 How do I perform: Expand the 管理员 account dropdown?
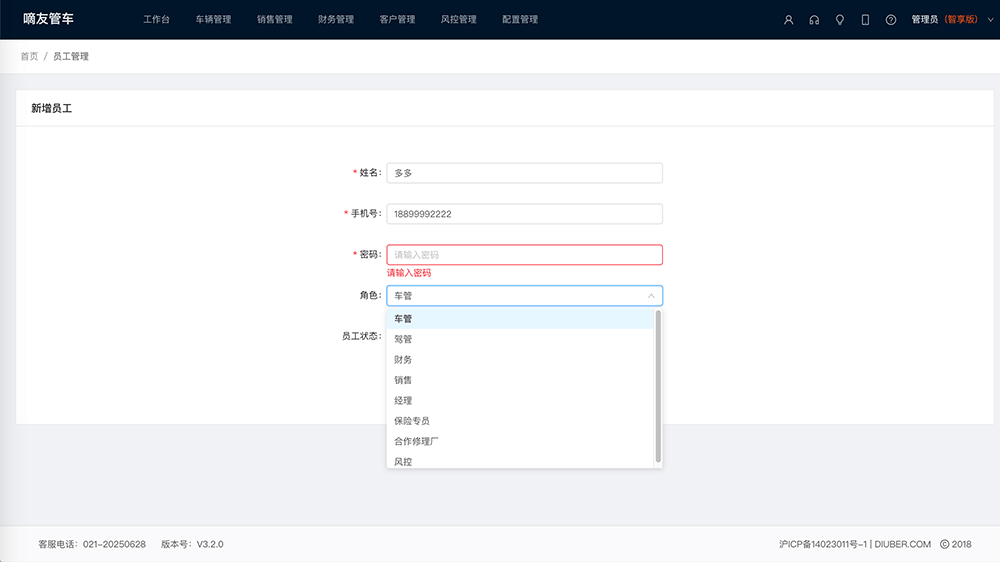point(943,19)
